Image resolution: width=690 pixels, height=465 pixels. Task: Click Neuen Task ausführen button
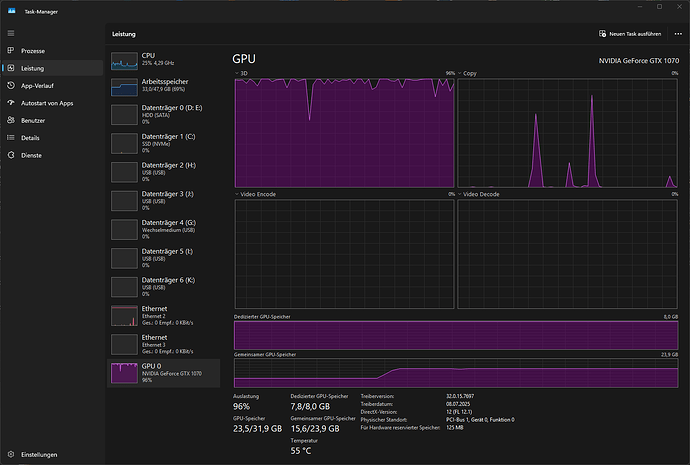tap(630, 34)
